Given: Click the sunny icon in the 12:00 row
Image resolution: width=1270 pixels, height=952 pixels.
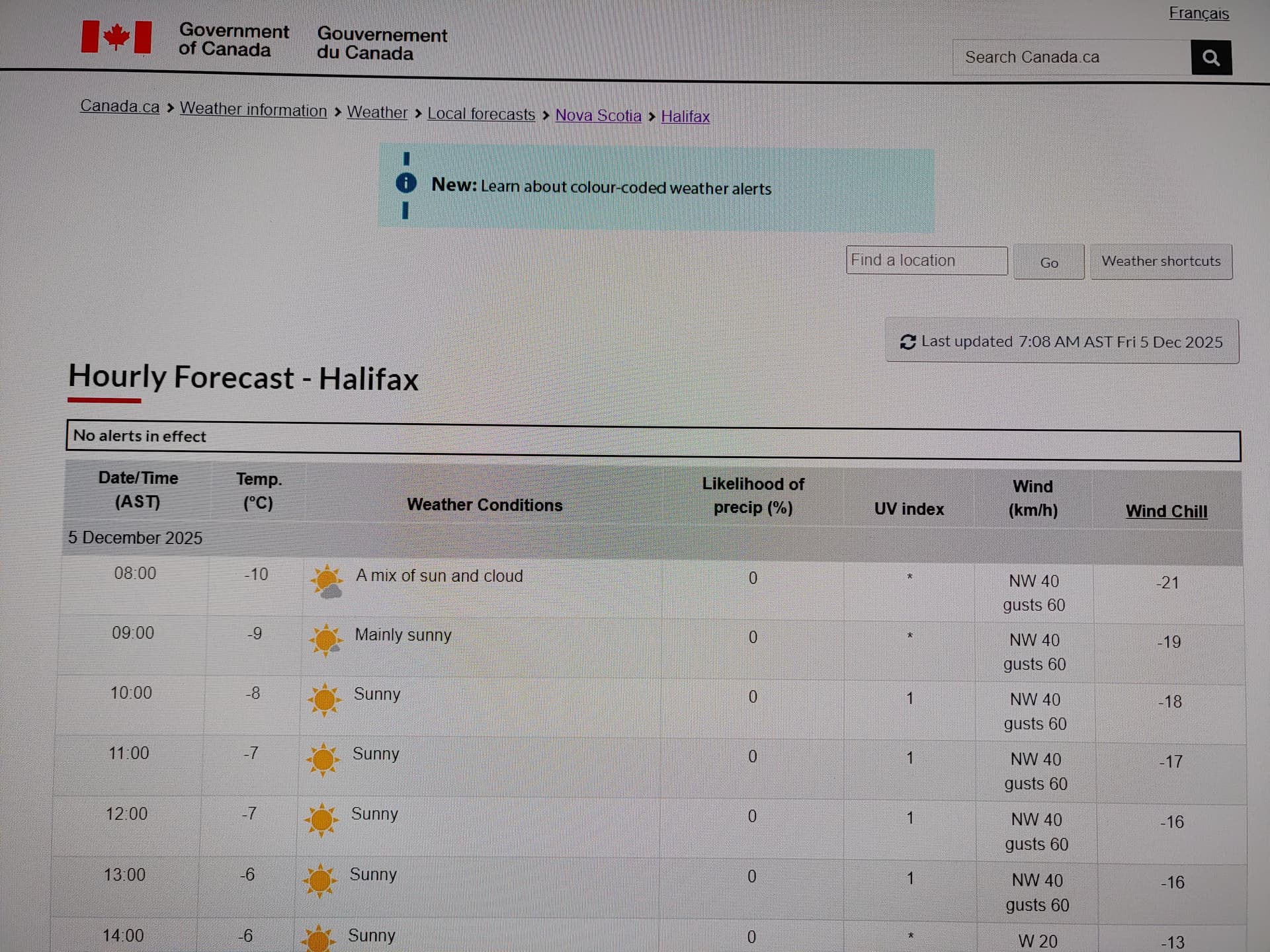Looking at the screenshot, I should pos(321,820).
